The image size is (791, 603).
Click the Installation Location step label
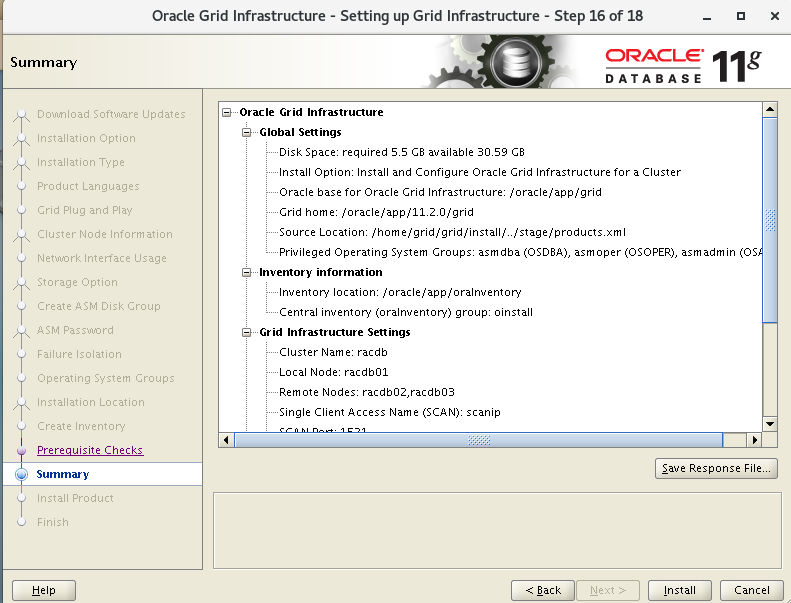coord(91,402)
